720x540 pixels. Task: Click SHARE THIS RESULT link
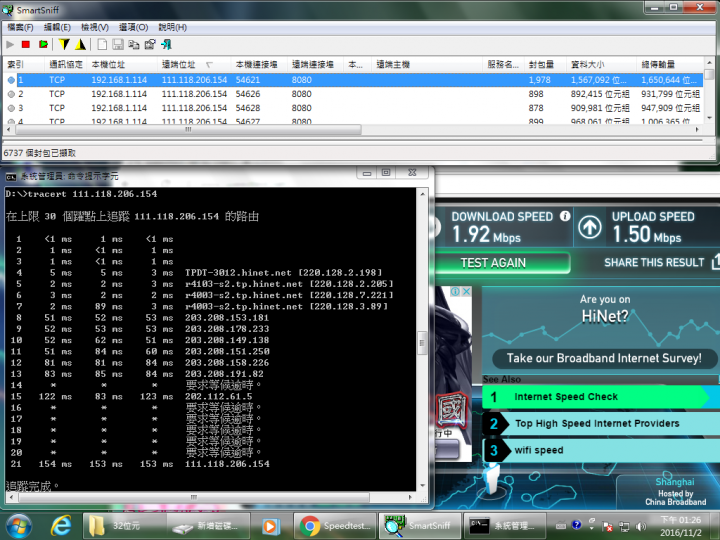coord(654,263)
